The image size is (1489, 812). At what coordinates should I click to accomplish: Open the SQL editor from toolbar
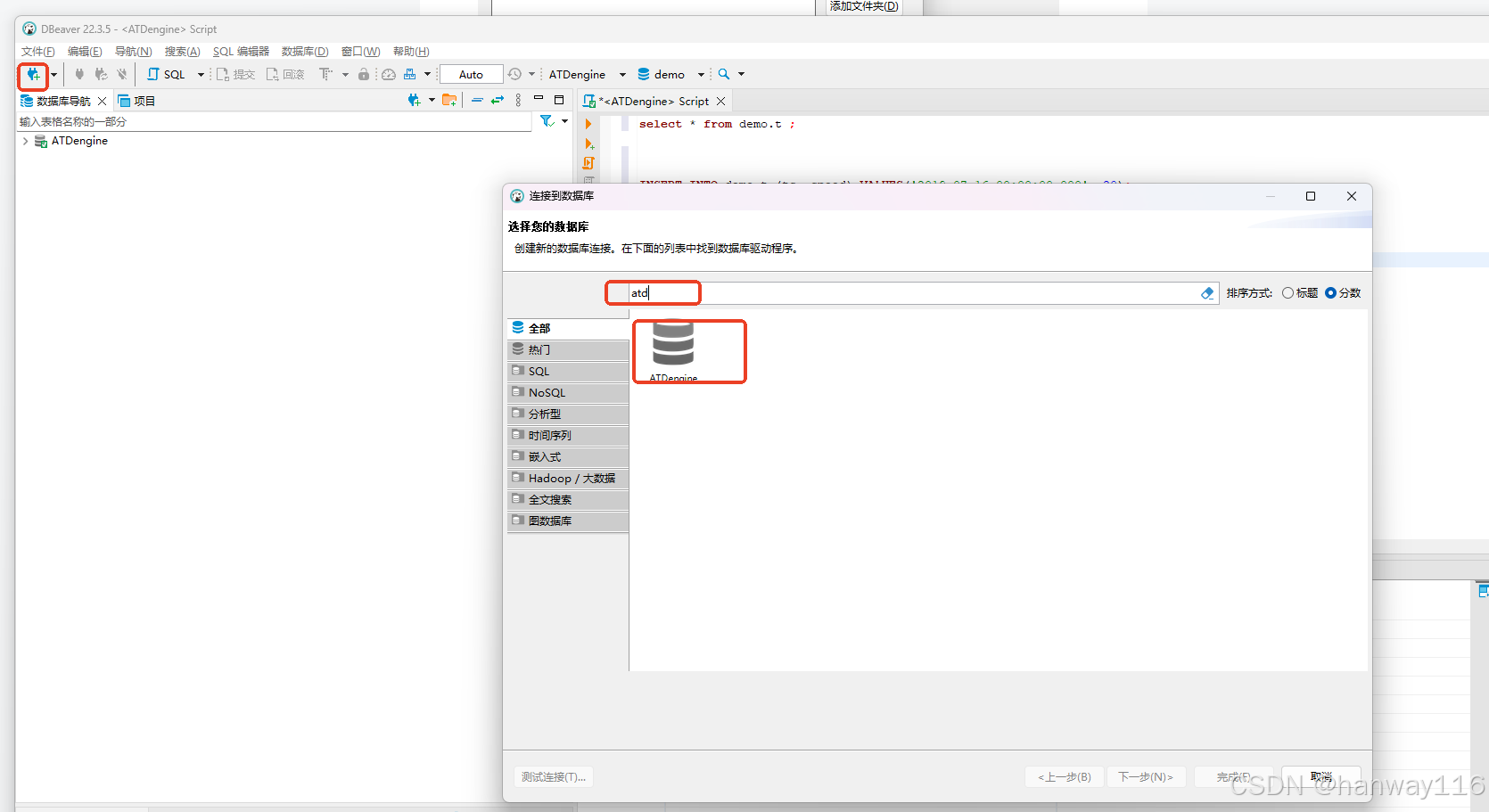coord(167,75)
